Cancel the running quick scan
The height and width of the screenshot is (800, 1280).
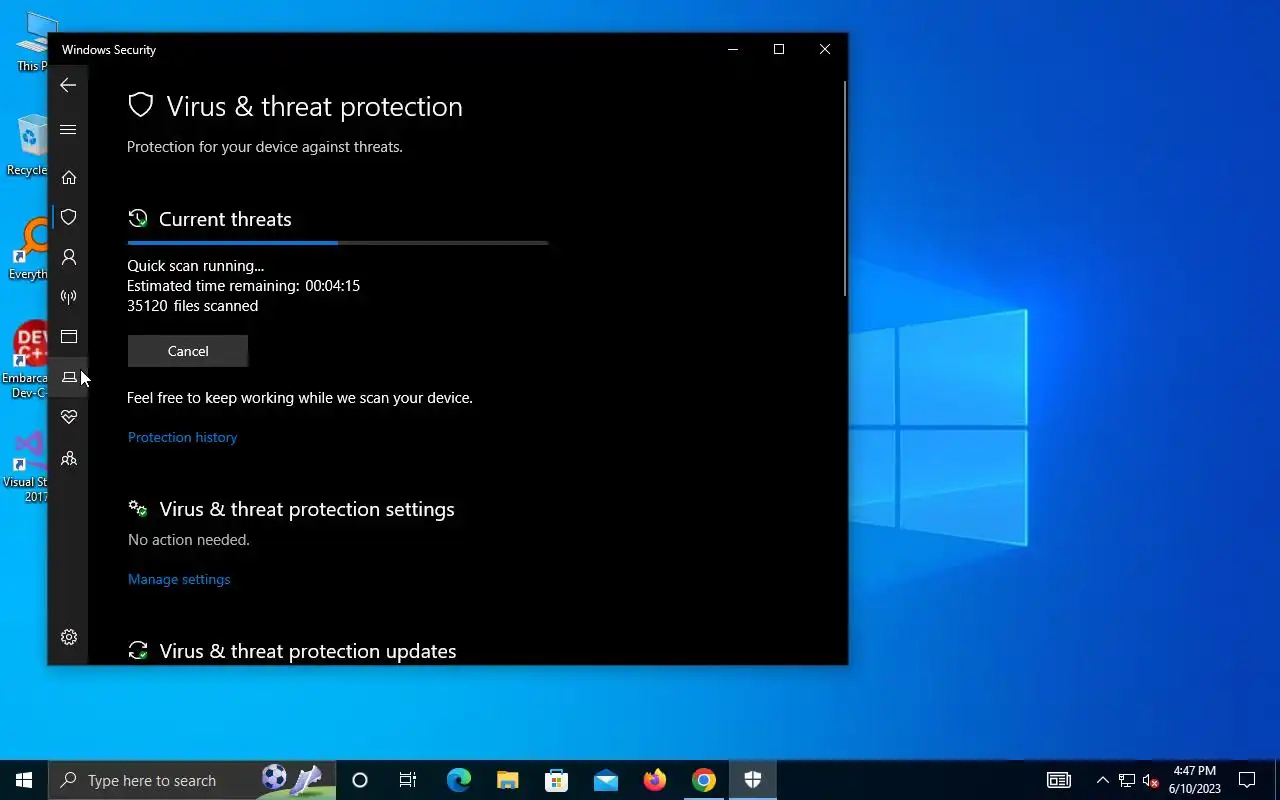[188, 351]
